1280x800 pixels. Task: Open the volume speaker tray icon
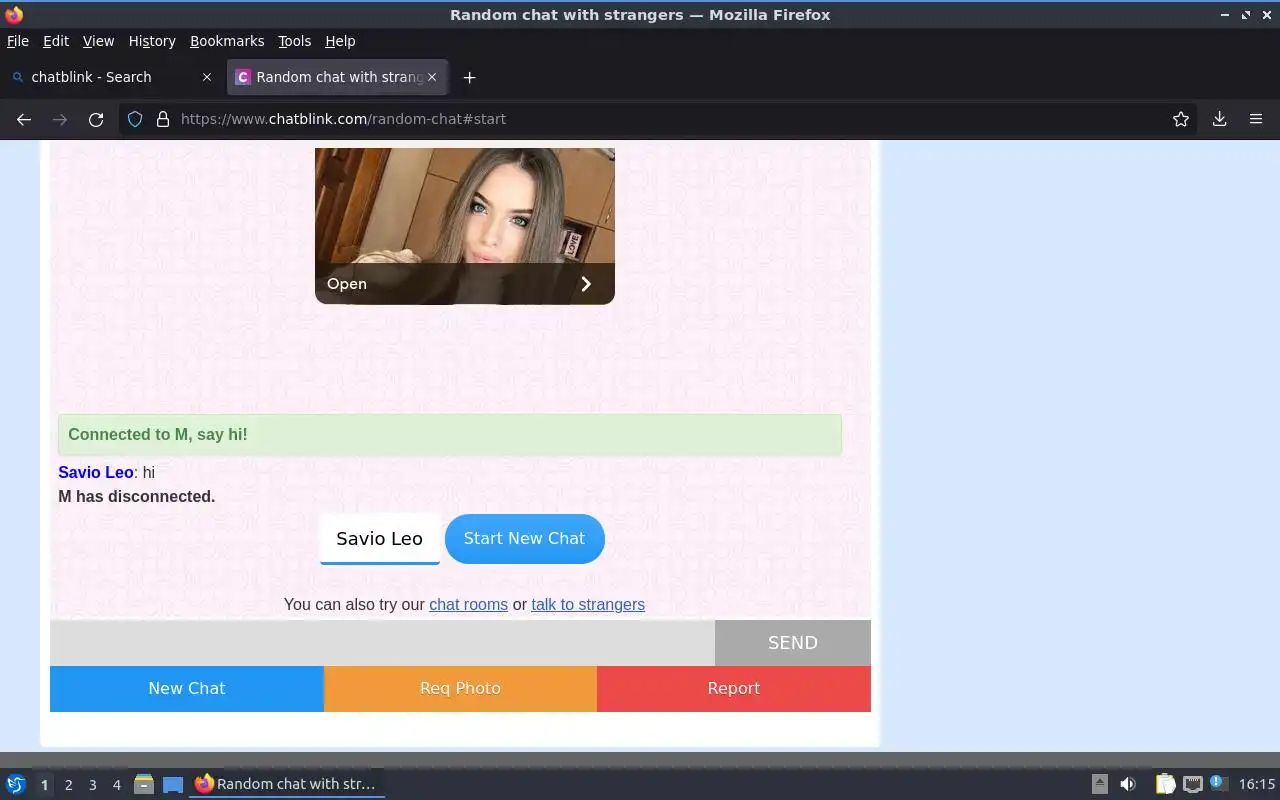pyautogui.click(x=1128, y=785)
